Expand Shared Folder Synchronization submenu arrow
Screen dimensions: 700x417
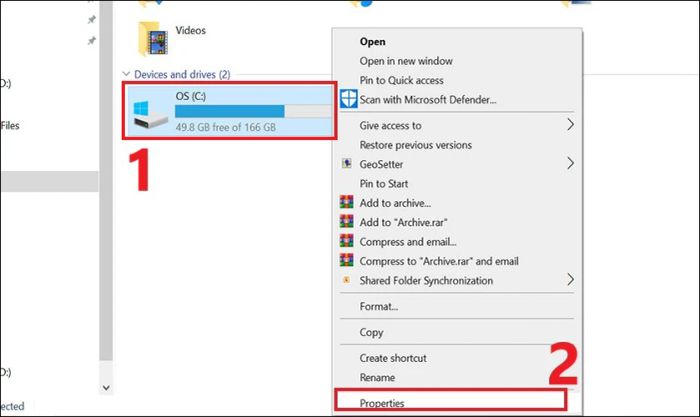tap(570, 280)
